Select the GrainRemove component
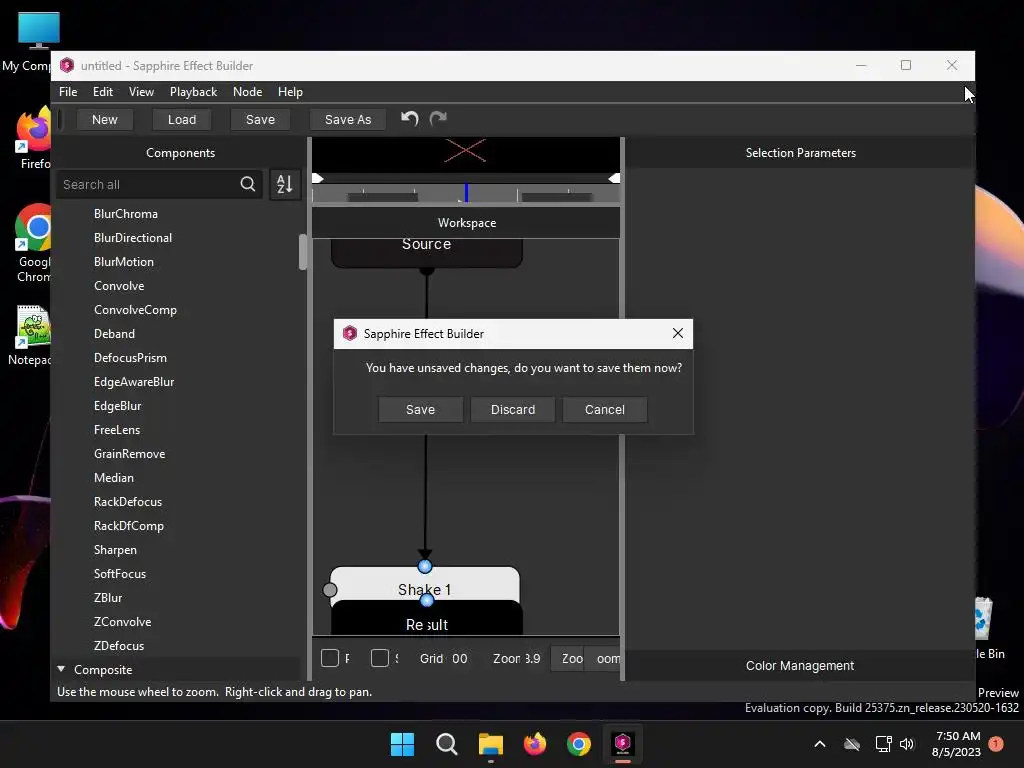Image resolution: width=1024 pixels, height=768 pixels. point(129,454)
